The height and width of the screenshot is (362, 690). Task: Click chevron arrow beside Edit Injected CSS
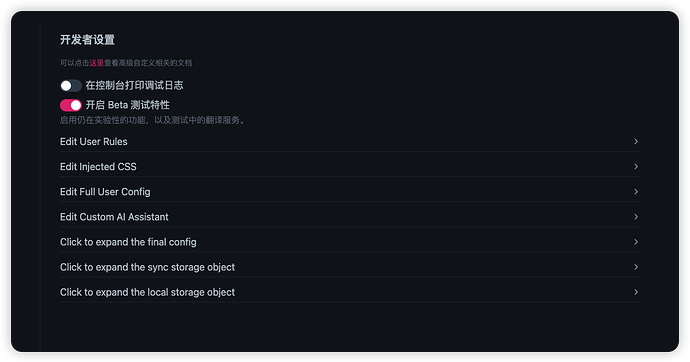tap(636, 166)
